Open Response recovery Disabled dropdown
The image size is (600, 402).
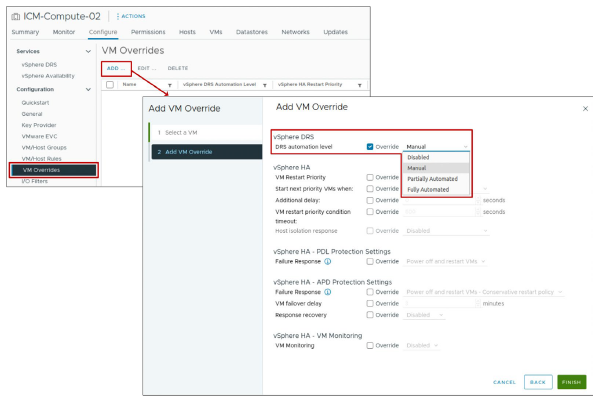(425, 315)
